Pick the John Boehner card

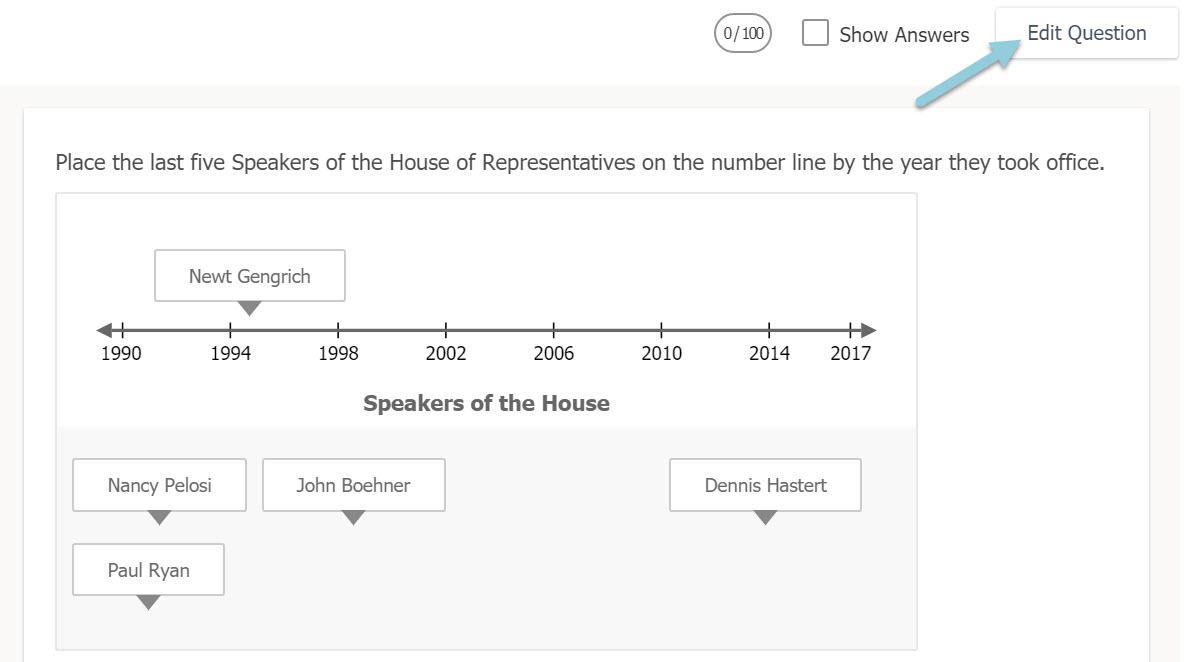(x=353, y=485)
